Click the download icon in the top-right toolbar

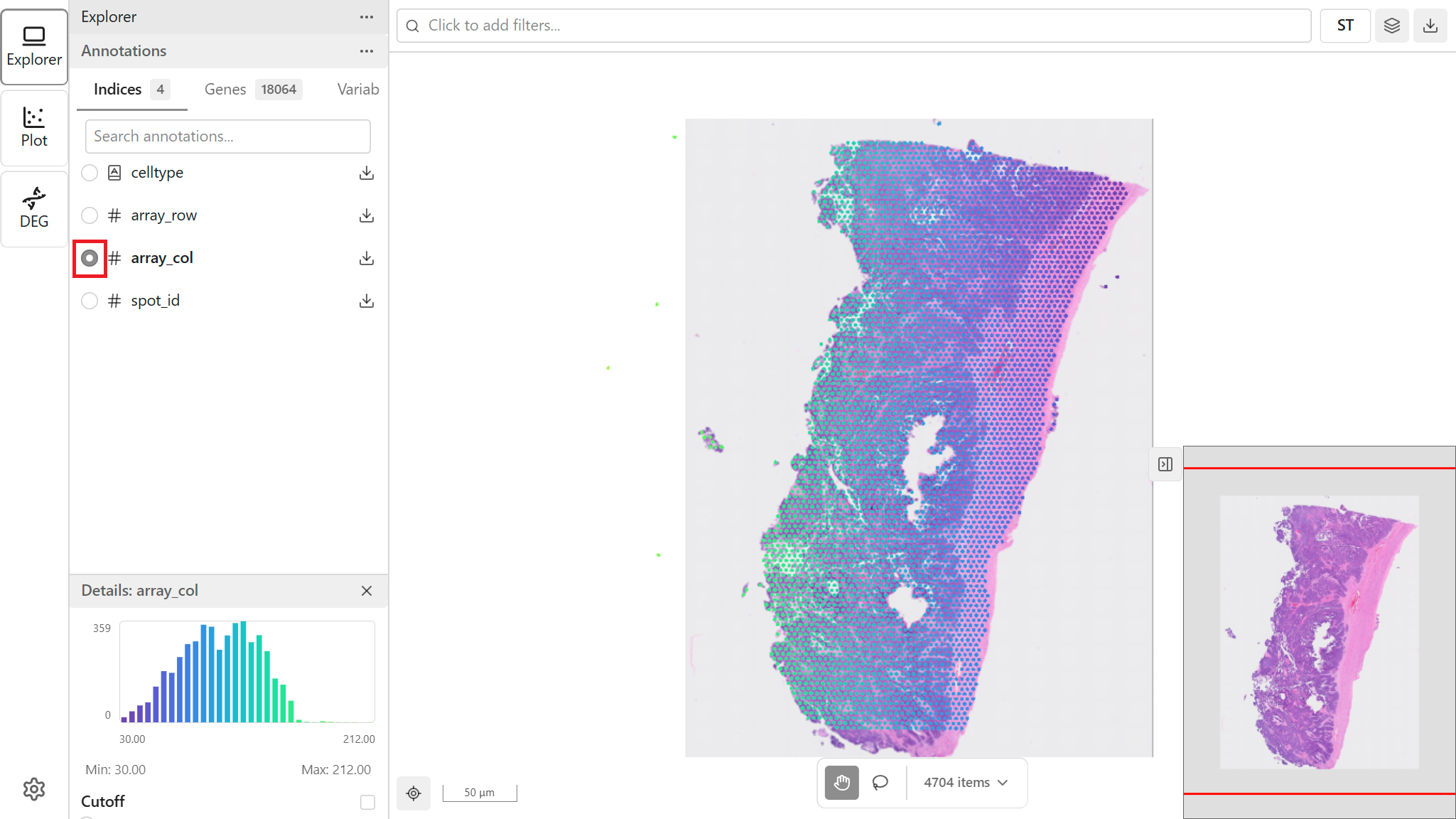point(1430,26)
